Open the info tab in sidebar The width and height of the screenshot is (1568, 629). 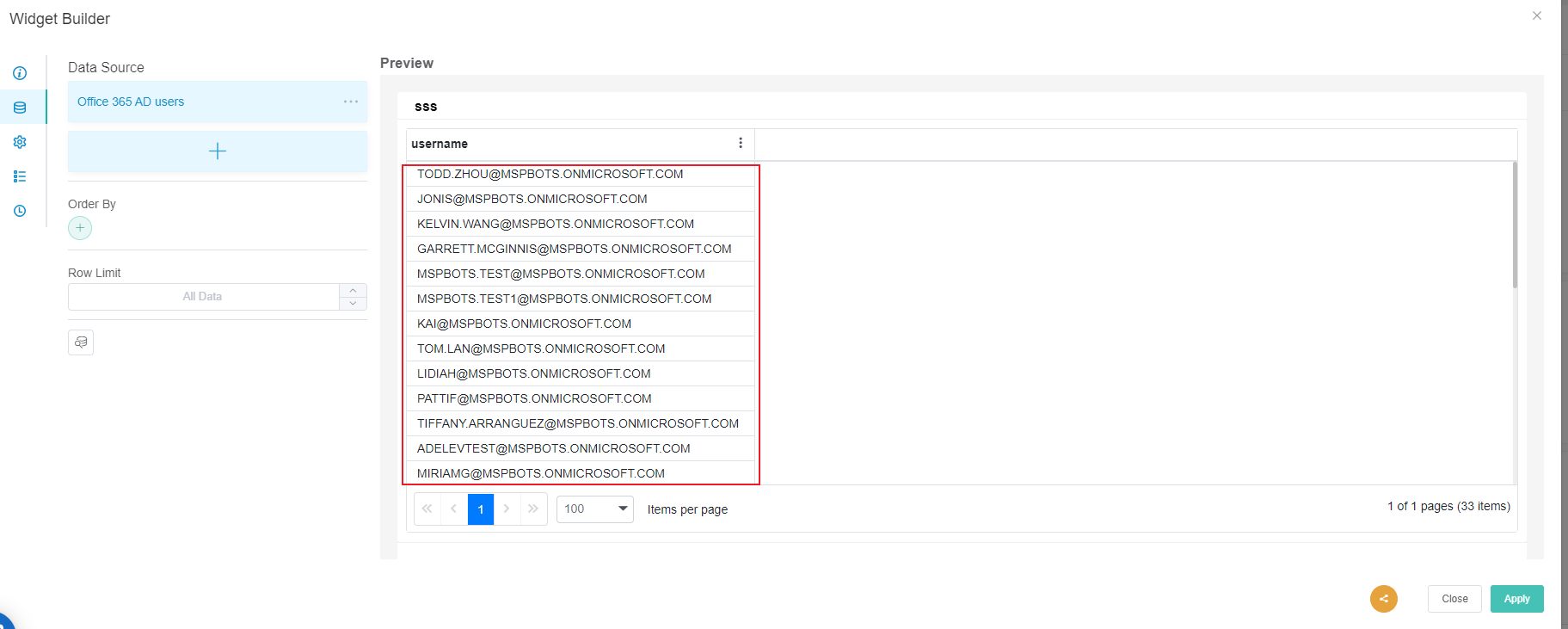(x=20, y=73)
